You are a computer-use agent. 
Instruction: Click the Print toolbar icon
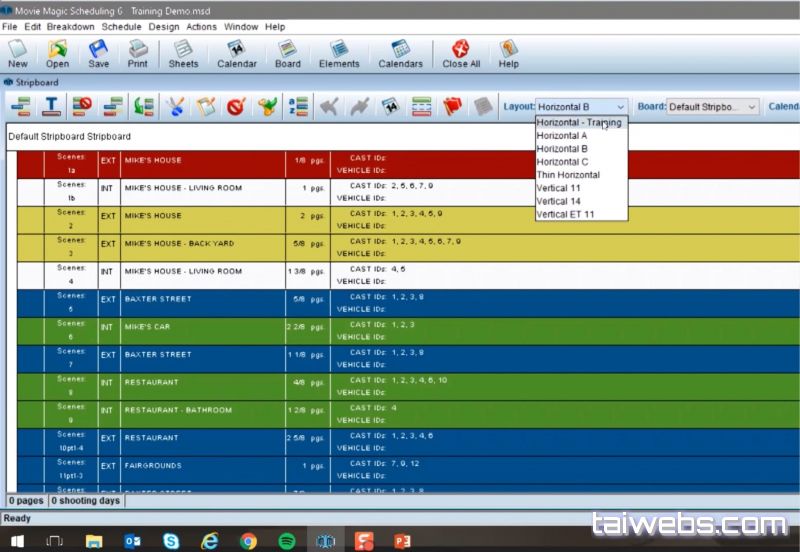[x=138, y=54]
